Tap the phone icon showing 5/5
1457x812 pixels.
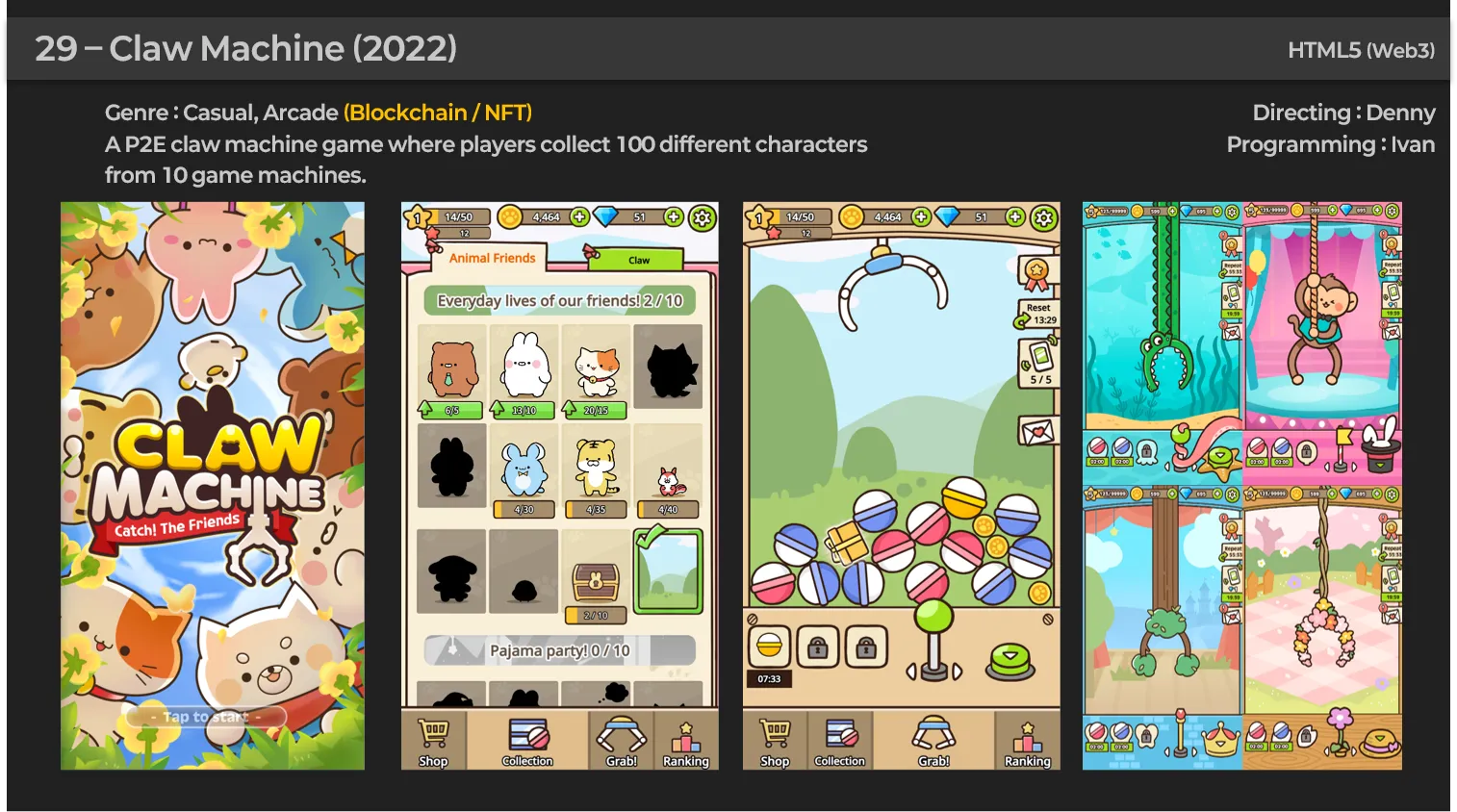1039,362
